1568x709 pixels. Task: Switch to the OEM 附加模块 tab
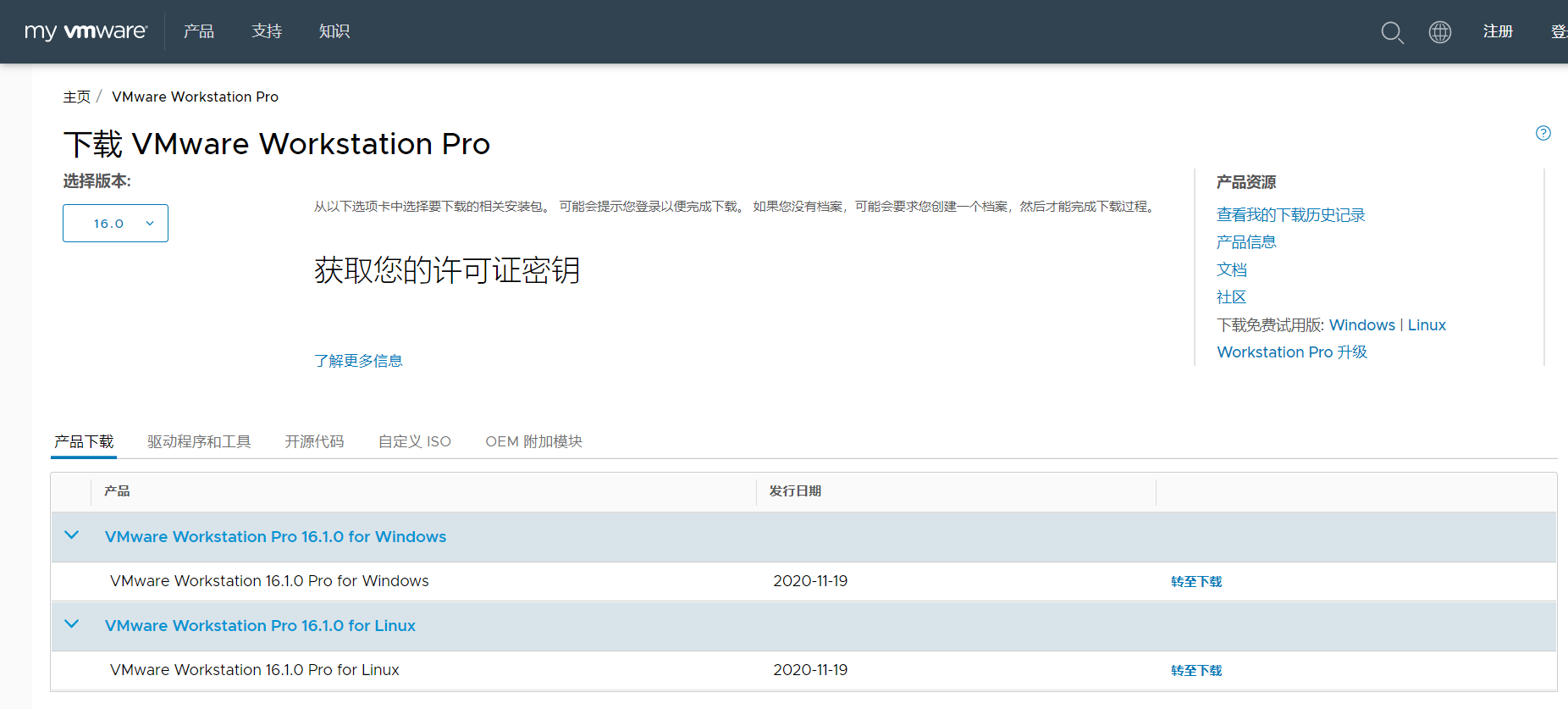[x=533, y=441]
